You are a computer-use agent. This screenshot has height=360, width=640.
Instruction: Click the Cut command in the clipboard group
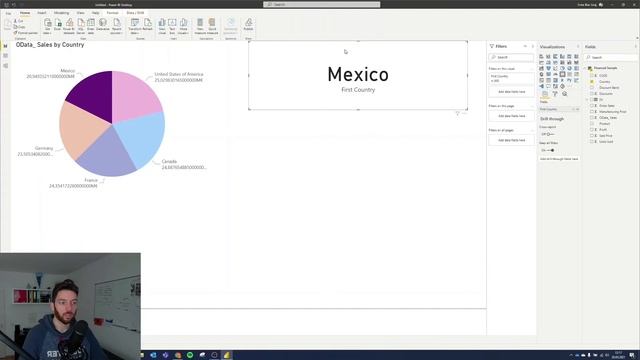pos(18,21)
